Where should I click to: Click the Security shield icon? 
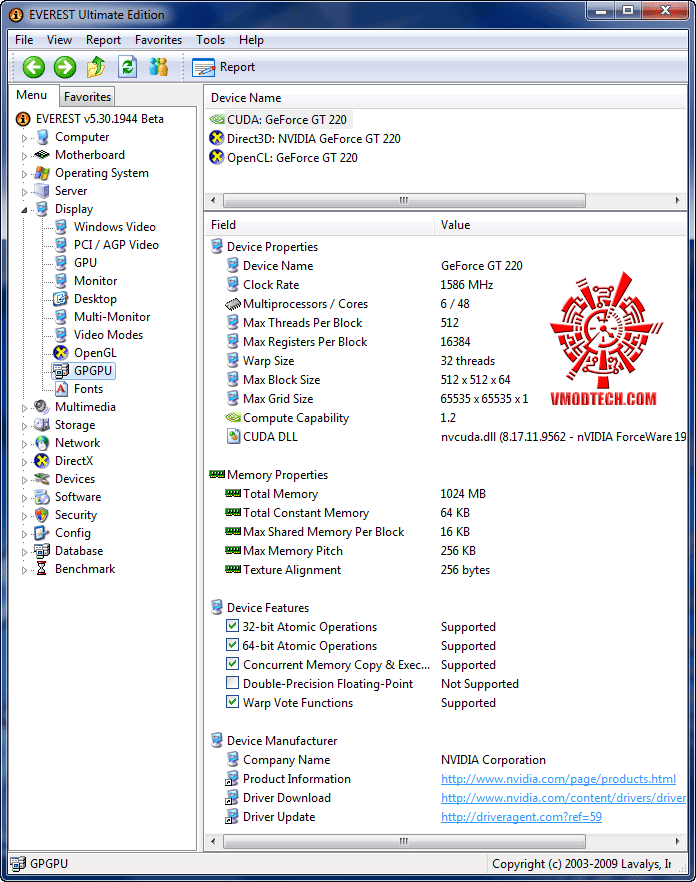coord(42,515)
